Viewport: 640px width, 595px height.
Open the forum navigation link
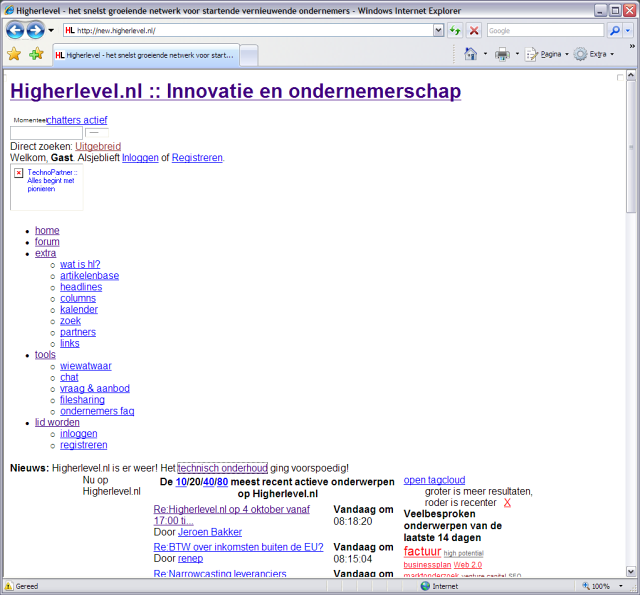(47, 242)
